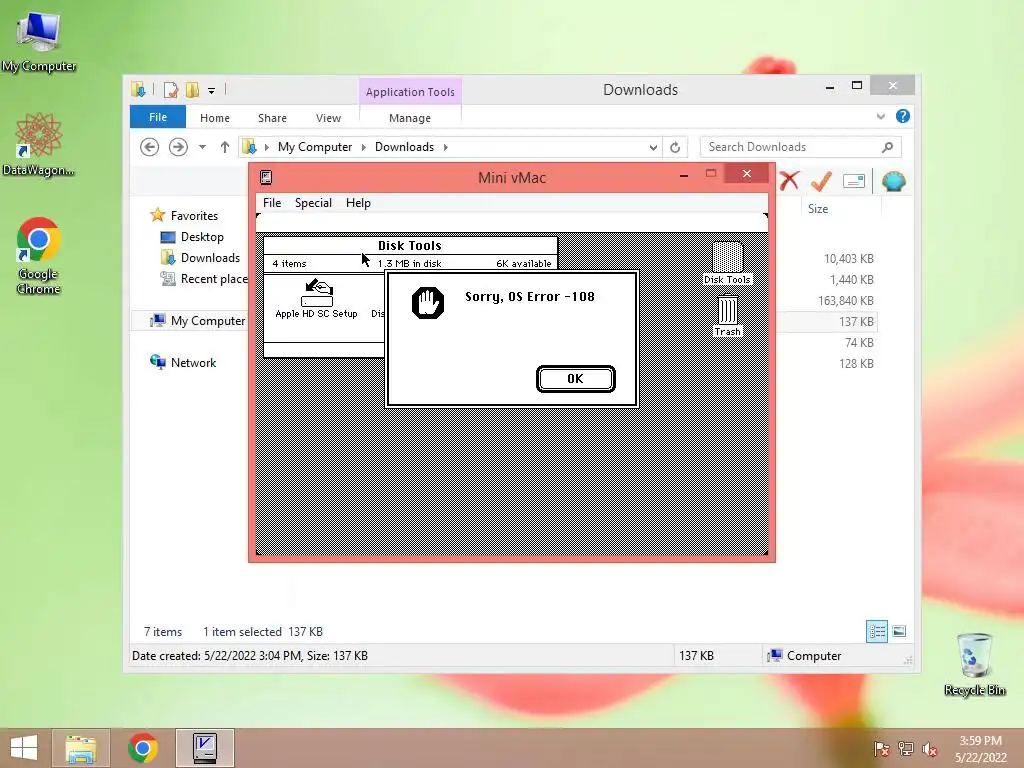
Task: Open the Quick Access Toolbar dropdown
Action: (211, 91)
